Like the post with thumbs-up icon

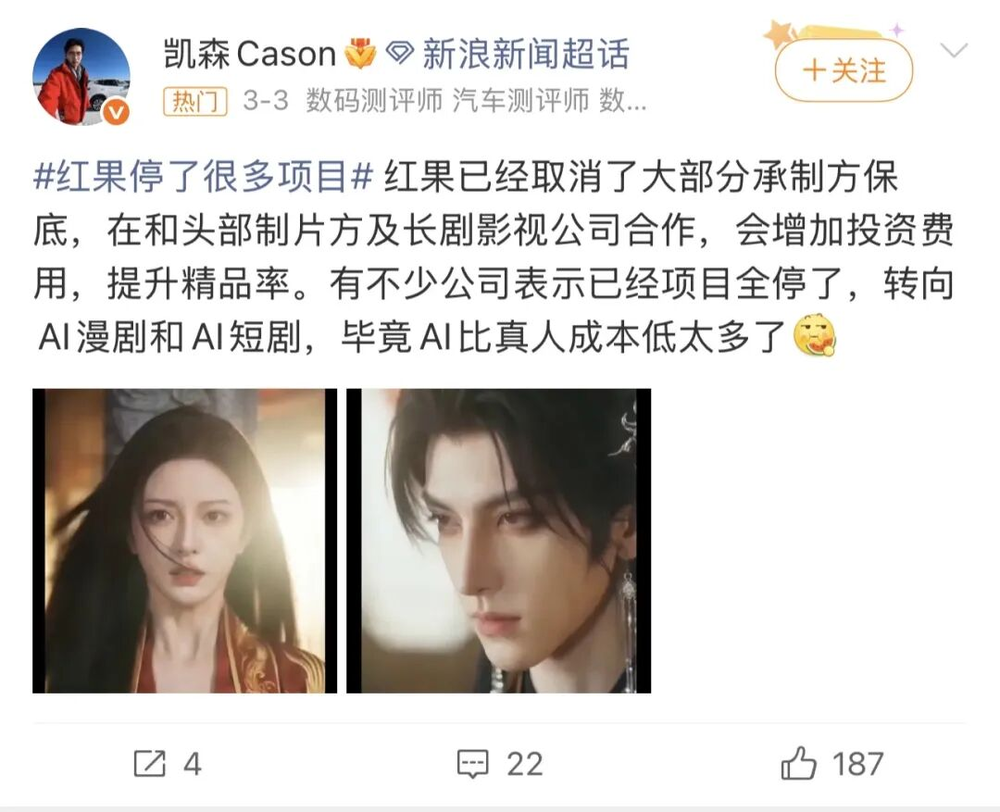tap(798, 763)
